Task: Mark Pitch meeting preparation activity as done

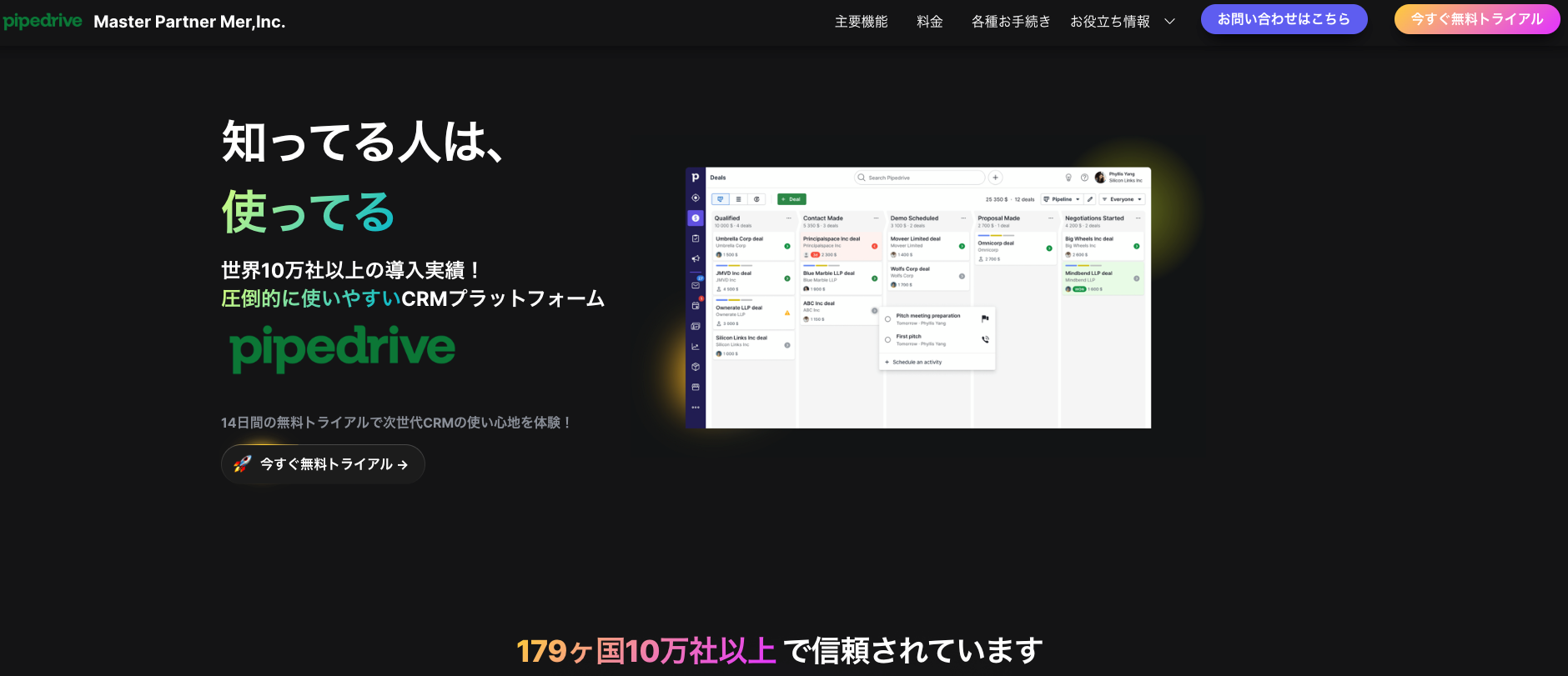Action: pyautogui.click(x=887, y=319)
